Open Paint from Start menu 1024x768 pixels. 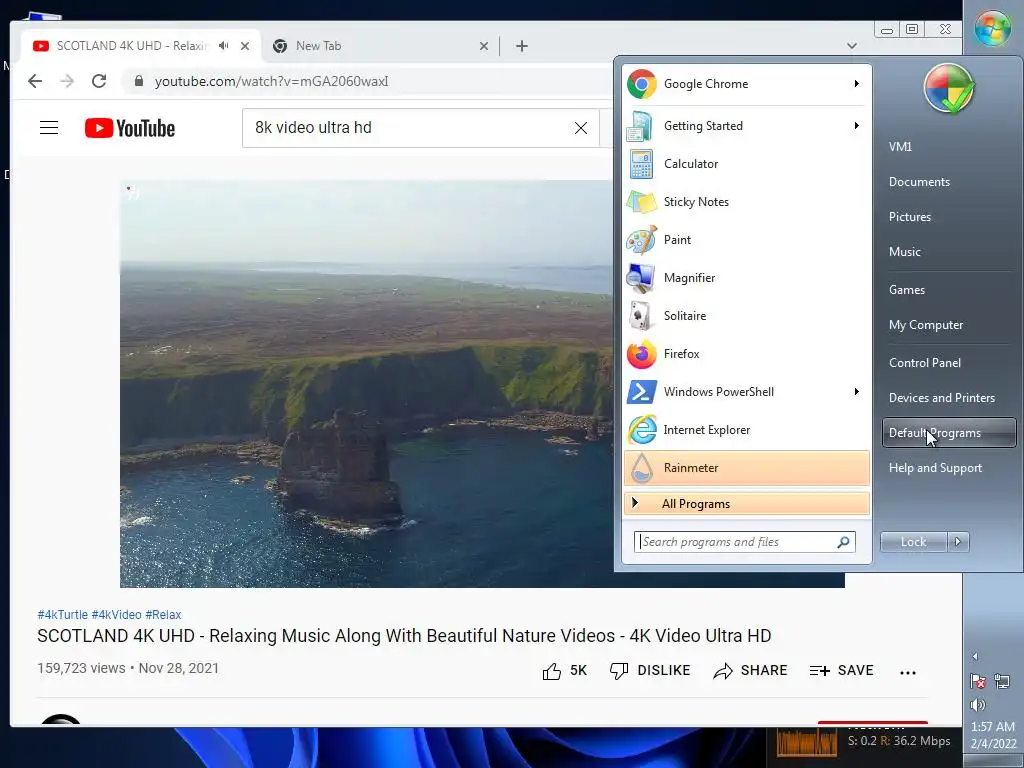tap(746, 240)
